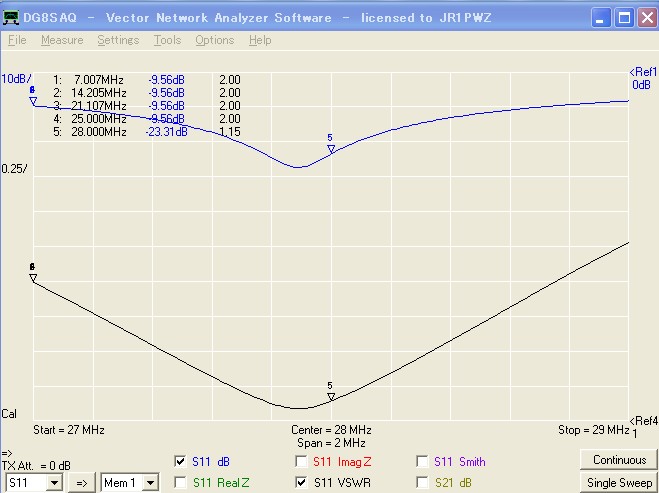Enable the S11 ImagZ trace checkbox
Viewport: 659px width, 493px height.
tap(301, 461)
